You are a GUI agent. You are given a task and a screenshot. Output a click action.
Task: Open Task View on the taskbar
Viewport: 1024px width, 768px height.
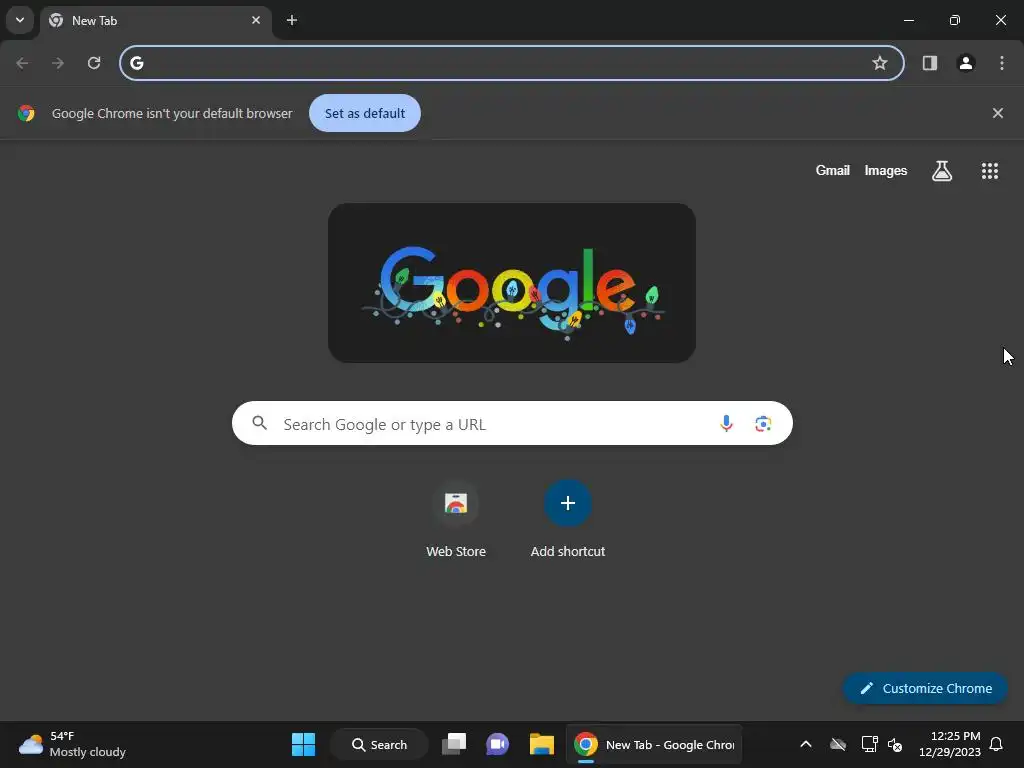tap(454, 744)
